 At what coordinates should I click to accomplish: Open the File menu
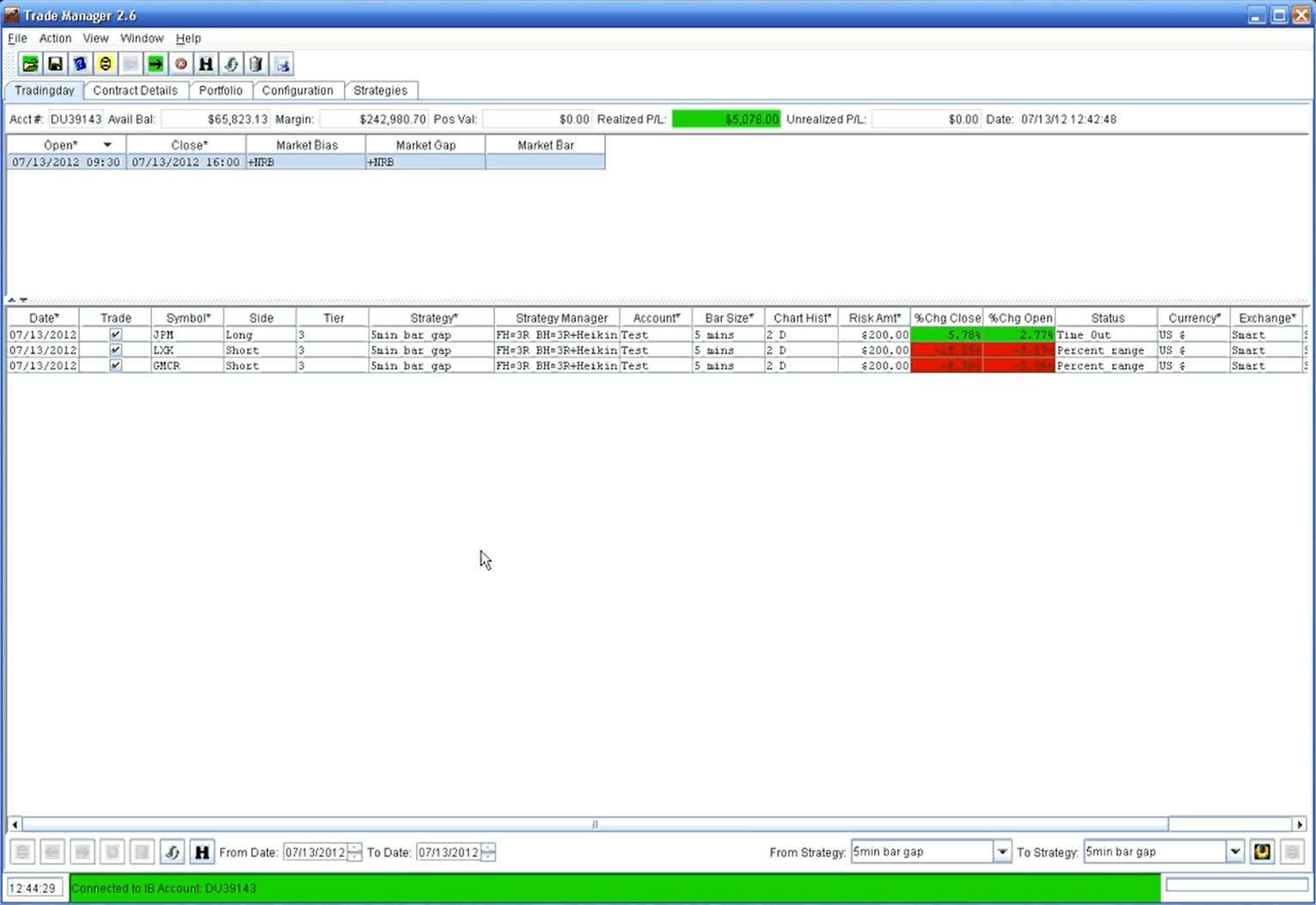point(17,39)
